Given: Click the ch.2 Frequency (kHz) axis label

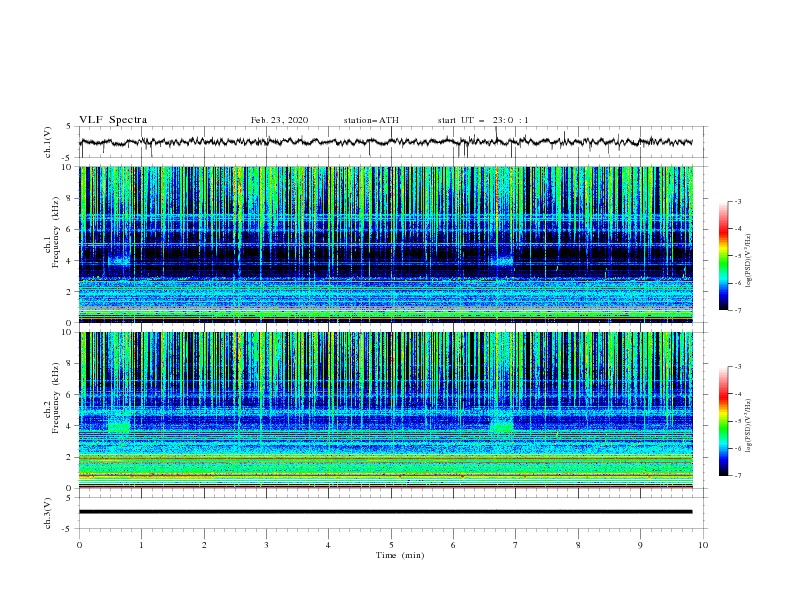Looking at the screenshot, I should coord(51,398).
